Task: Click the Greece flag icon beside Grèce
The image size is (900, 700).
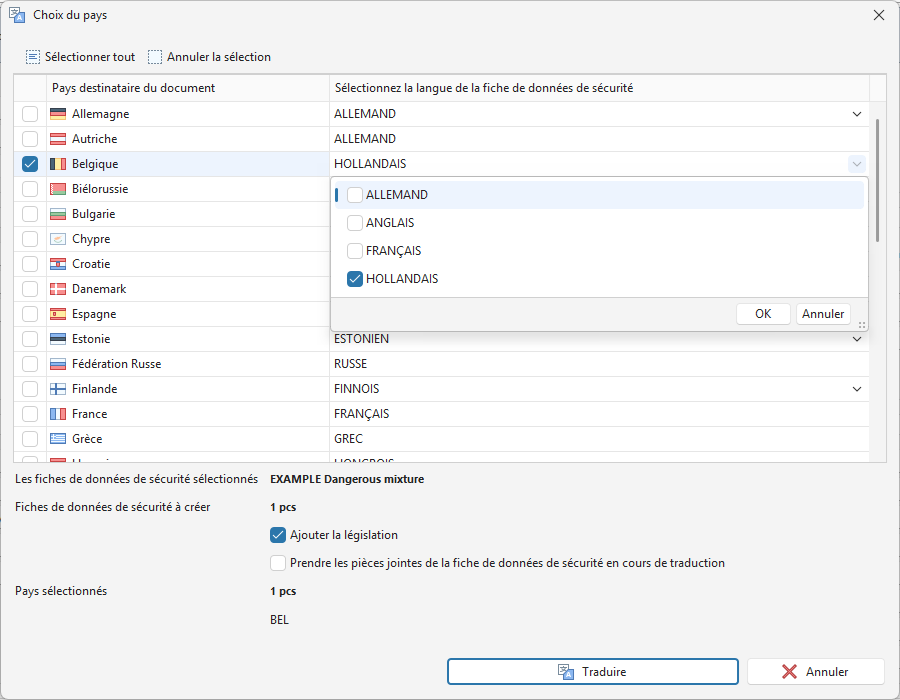Action: pos(58,439)
